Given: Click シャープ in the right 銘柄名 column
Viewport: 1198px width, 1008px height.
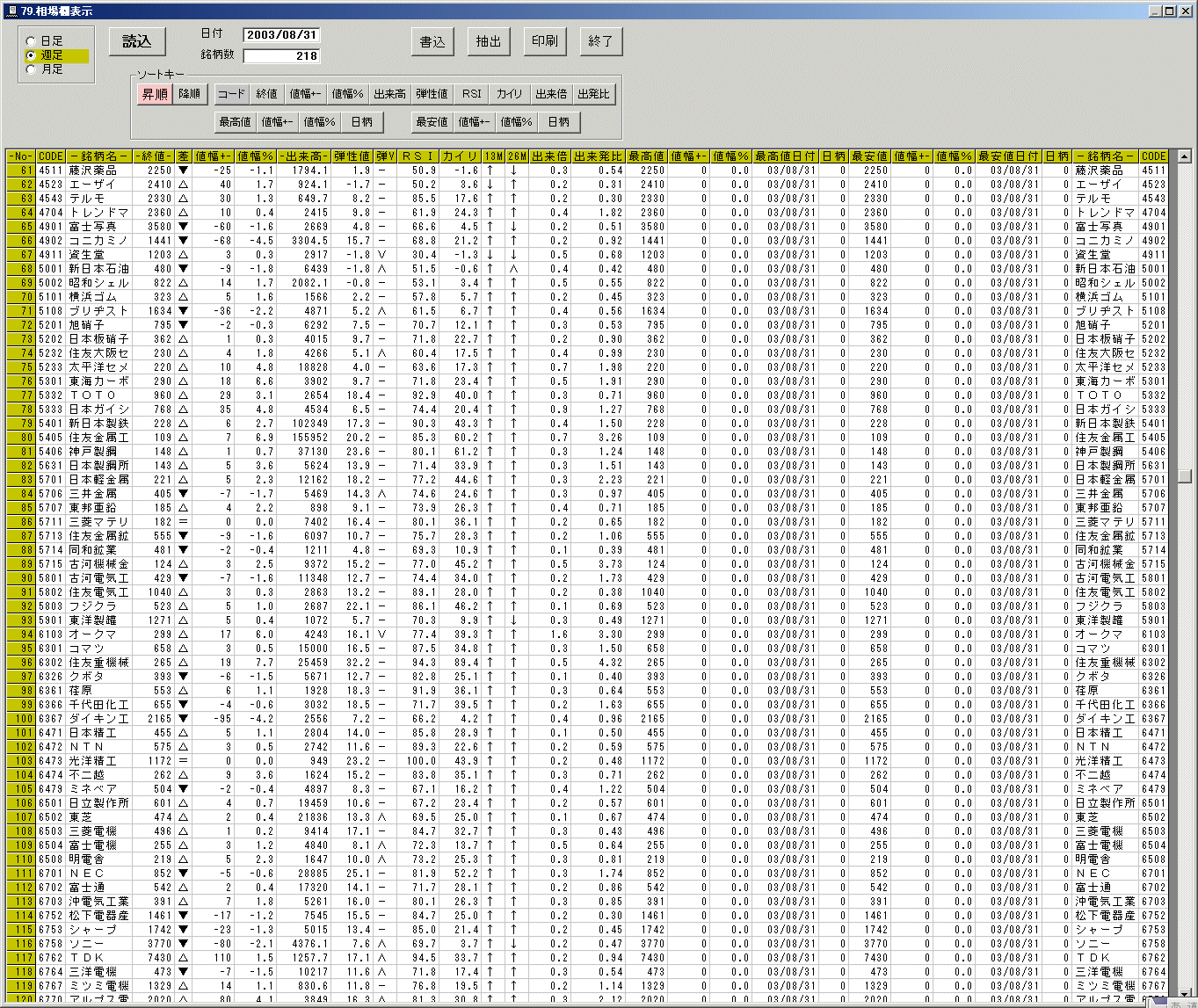Looking at the screenshot, I should pyautogui.click(x=1100, y=930).
